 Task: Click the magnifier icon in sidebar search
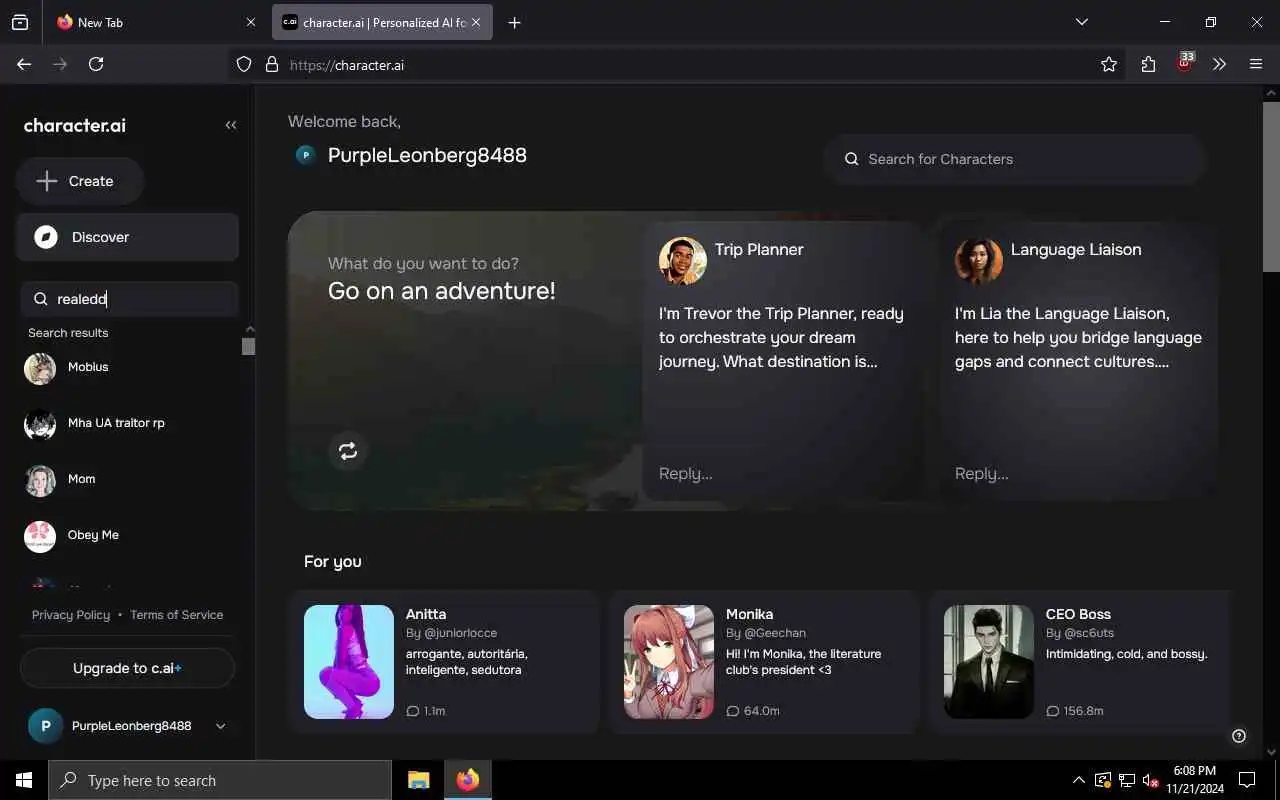pyautogui.click(x=41, y=299)
